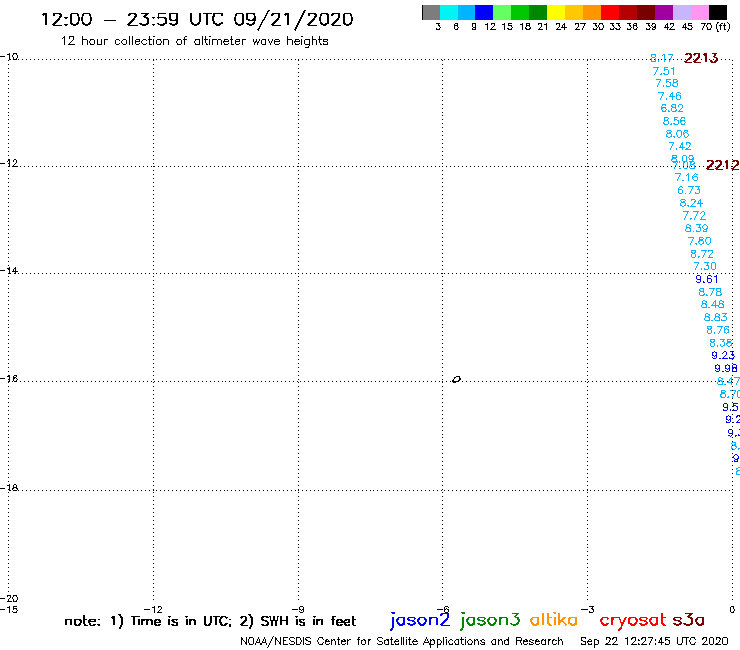Image resolution: width=740 pixels, height=650 pixels.
Task: Click the wave height value '7.30'
Action: pos(705,266)
